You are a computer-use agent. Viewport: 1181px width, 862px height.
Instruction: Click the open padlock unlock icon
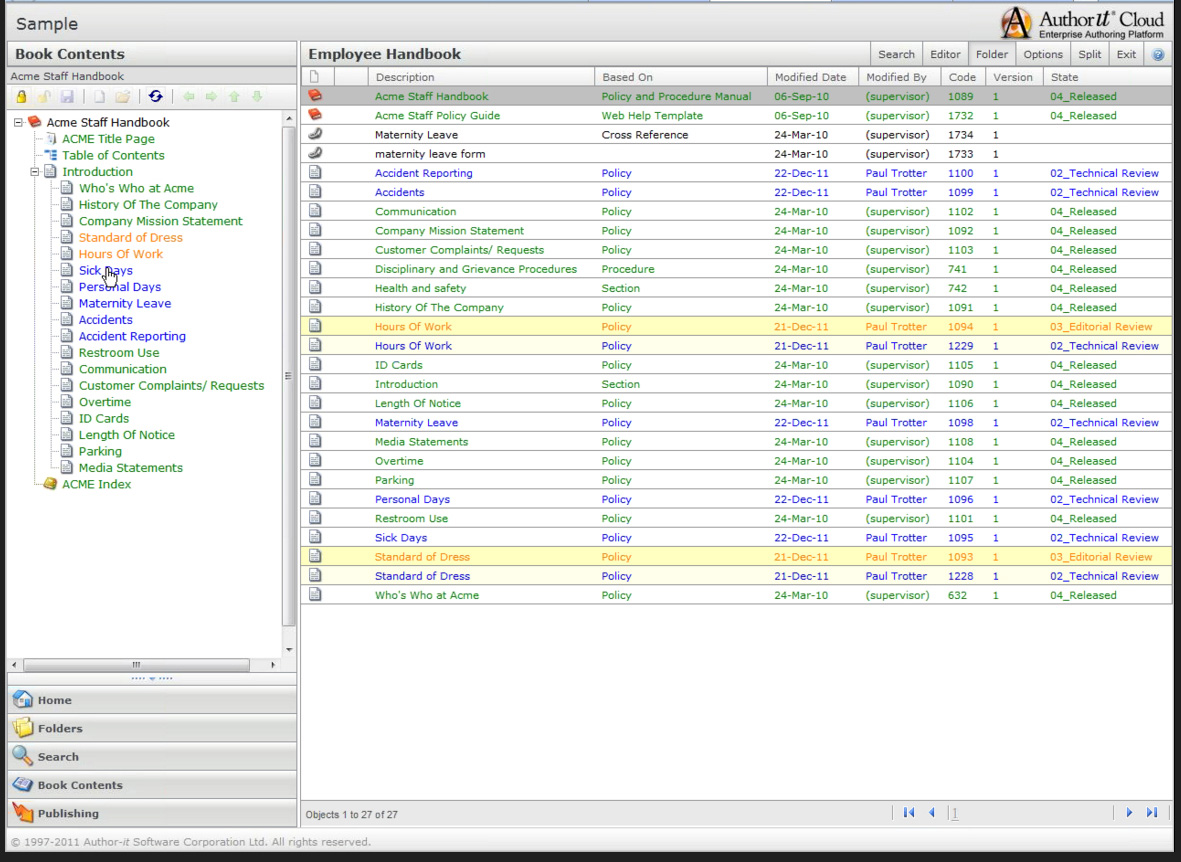coord(44,96)
